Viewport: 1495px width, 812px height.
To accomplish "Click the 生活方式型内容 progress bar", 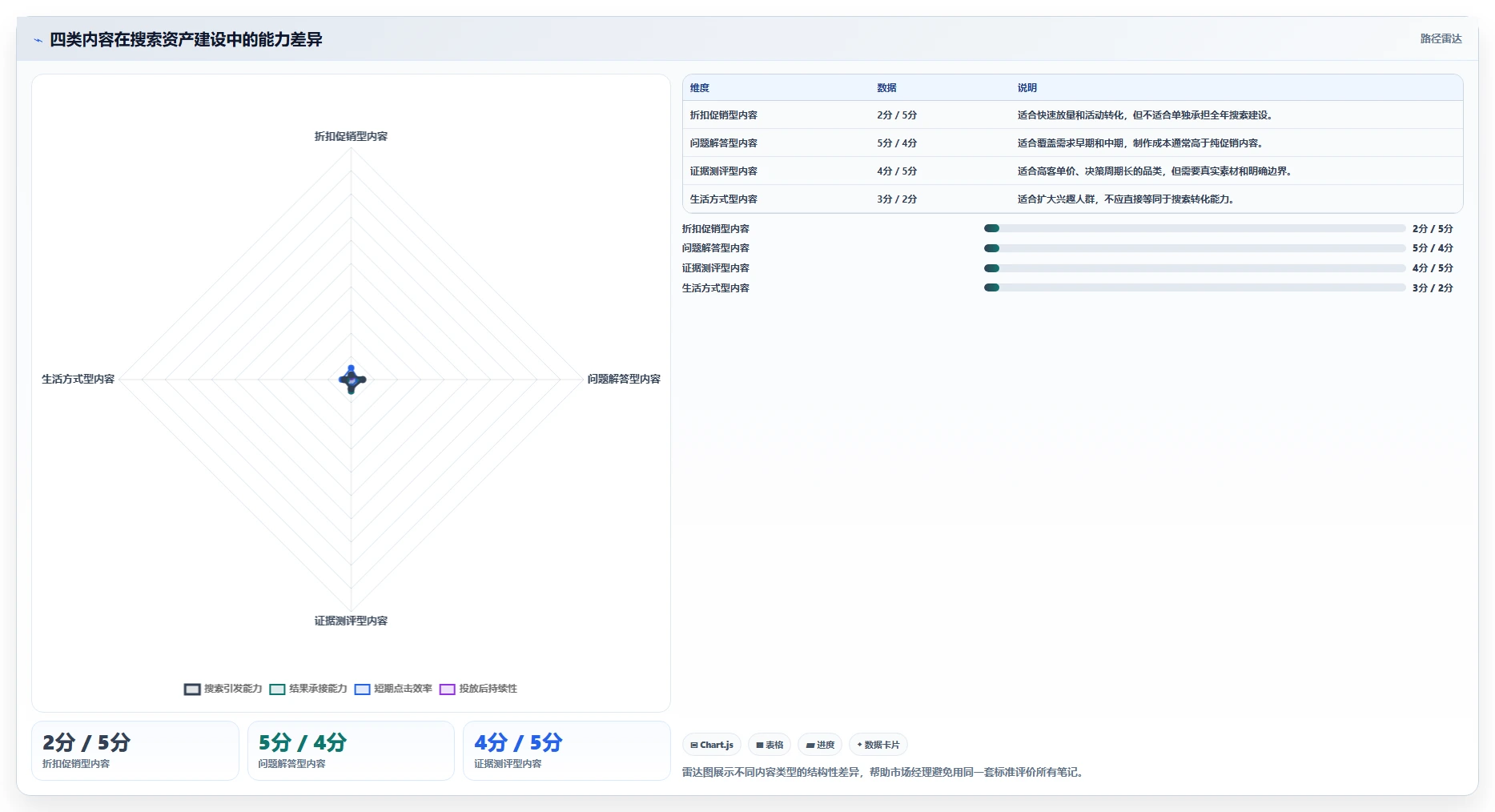I will pos(1195,287).
